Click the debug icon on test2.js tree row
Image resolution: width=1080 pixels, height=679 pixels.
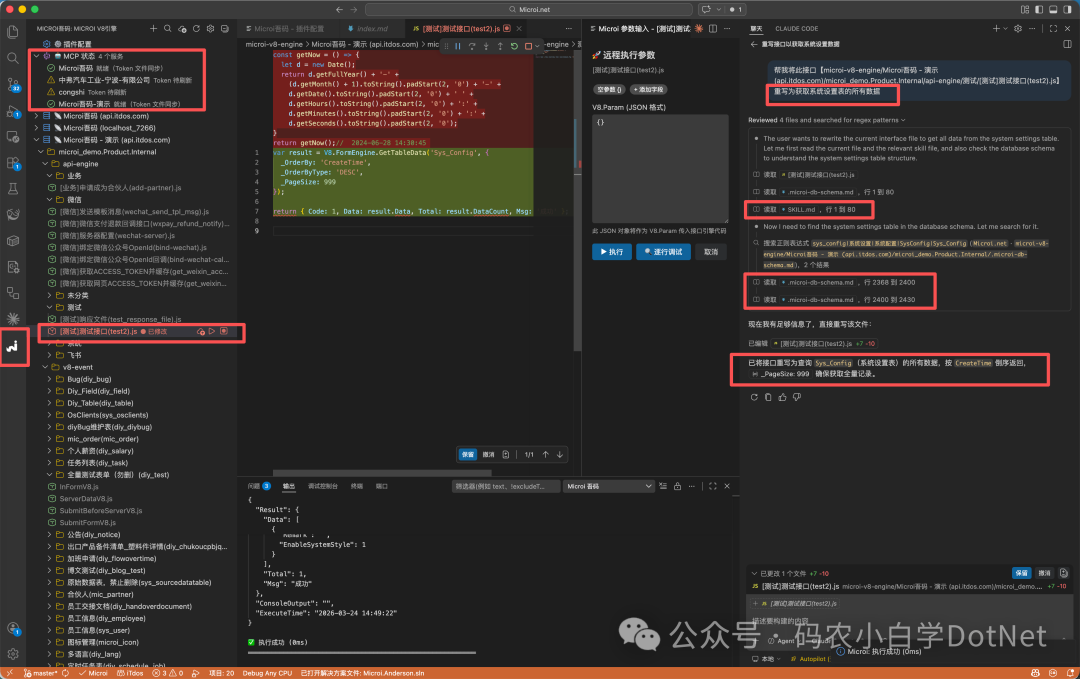click(x=224, y=331)
